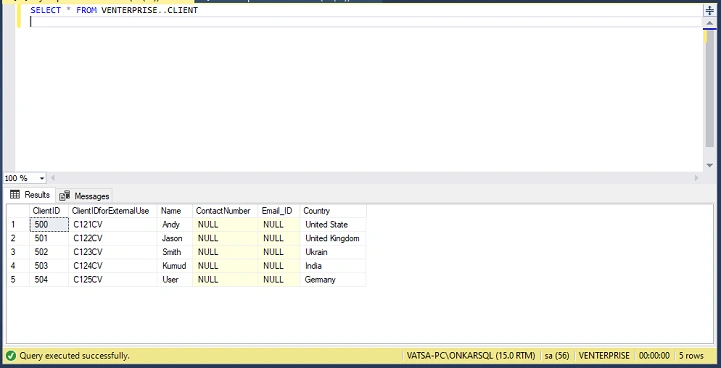
Task: Click the horizontal scrollbar right arrow
Action: pyautogui.click(x=696, y=178)
